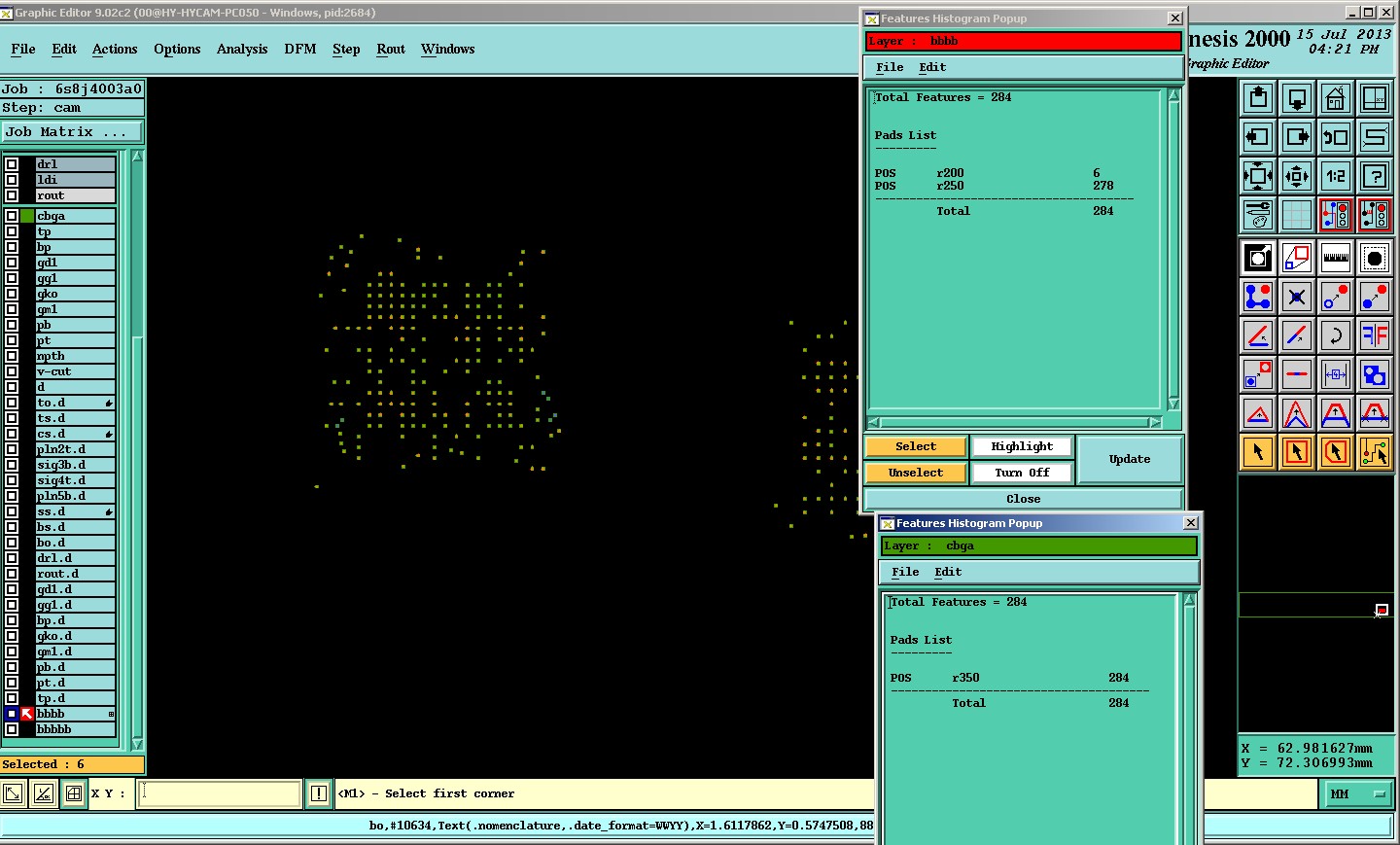Select the rectangle area selection arrow tool
The image size is (1400, 845).
[x=1297, y=452]
